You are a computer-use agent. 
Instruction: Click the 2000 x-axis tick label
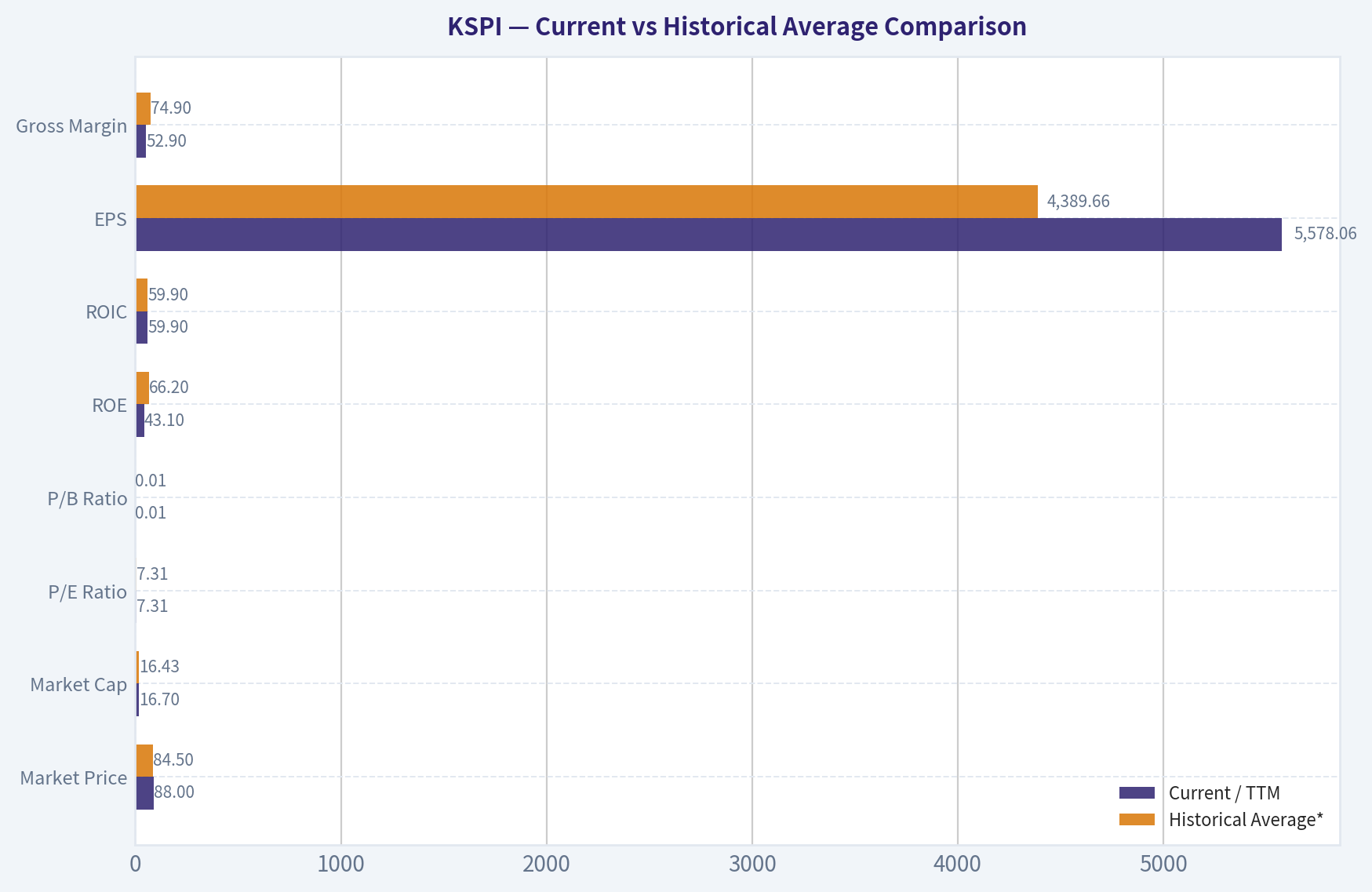click(x=547, y=865)
